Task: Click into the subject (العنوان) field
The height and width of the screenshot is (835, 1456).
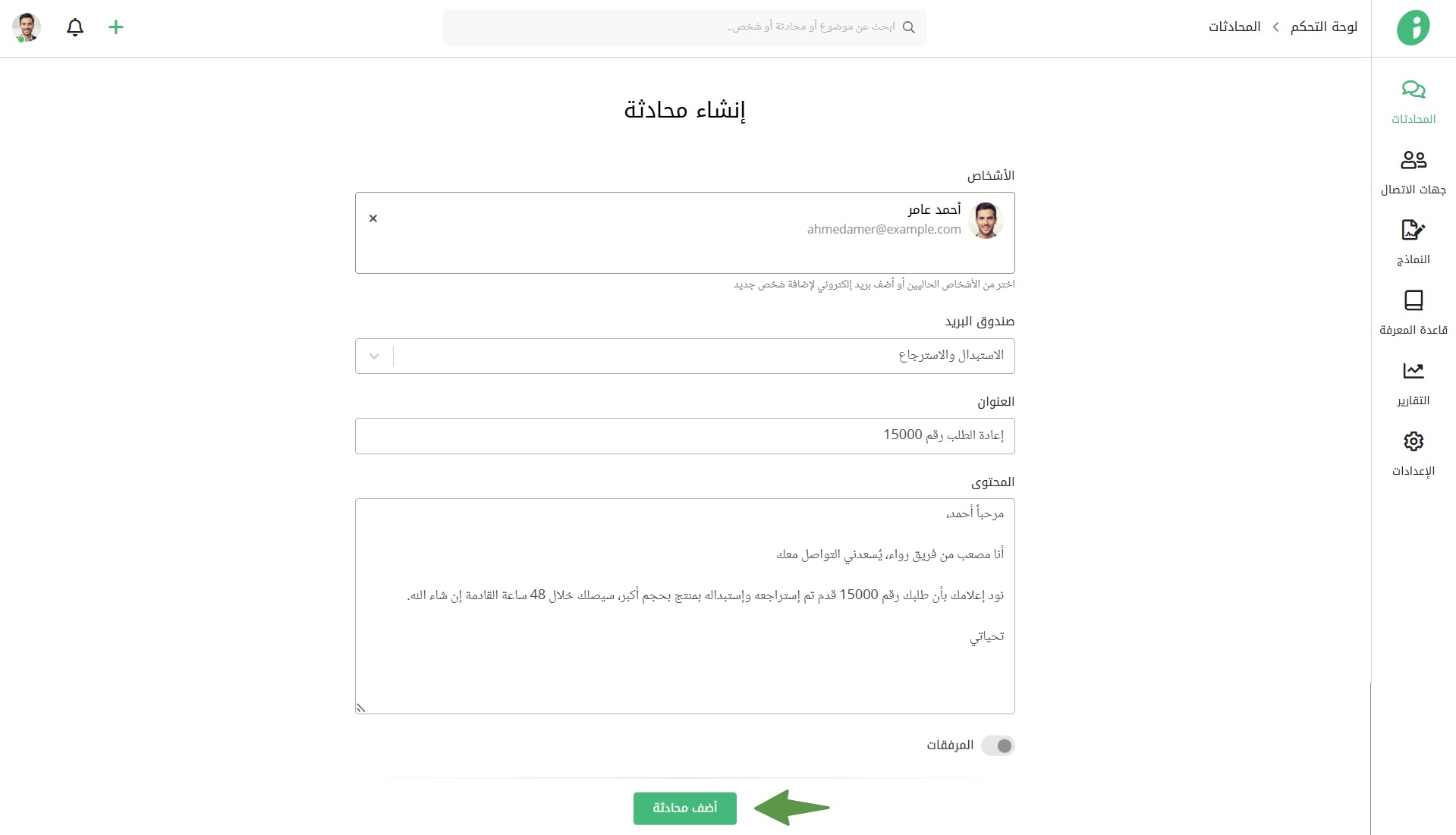Action: [x=684, y=436]
